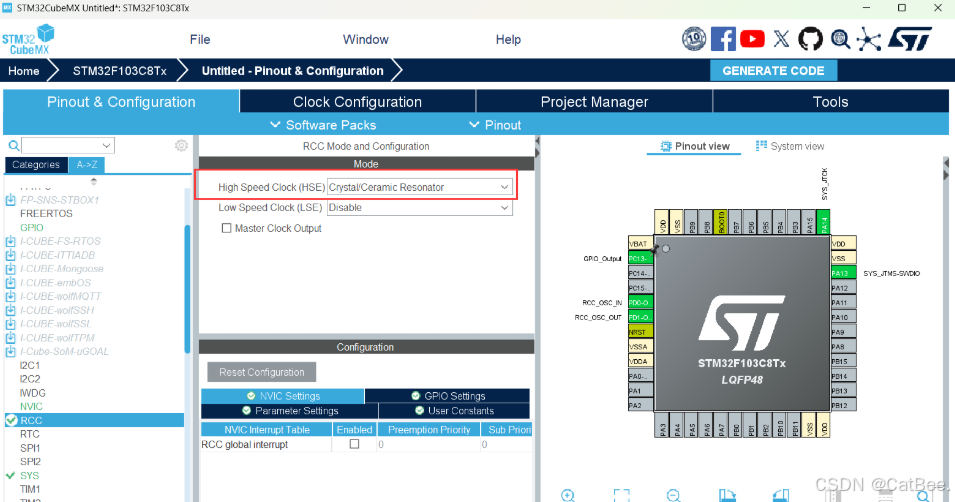Click the STM32CubeMX logo
The width and height of the screenshot is (955, 502).
tap(28, 40)
